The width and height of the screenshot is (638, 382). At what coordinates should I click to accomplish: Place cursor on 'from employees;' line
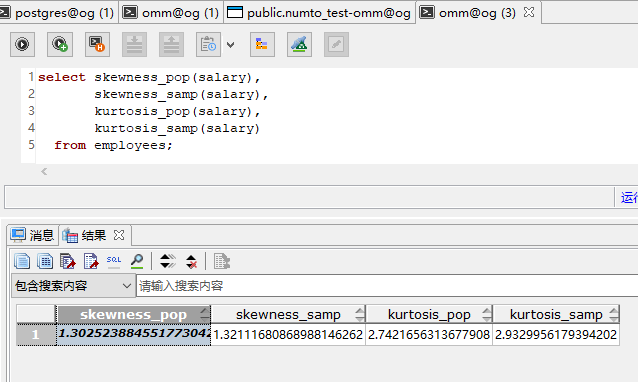click(114, 145)
